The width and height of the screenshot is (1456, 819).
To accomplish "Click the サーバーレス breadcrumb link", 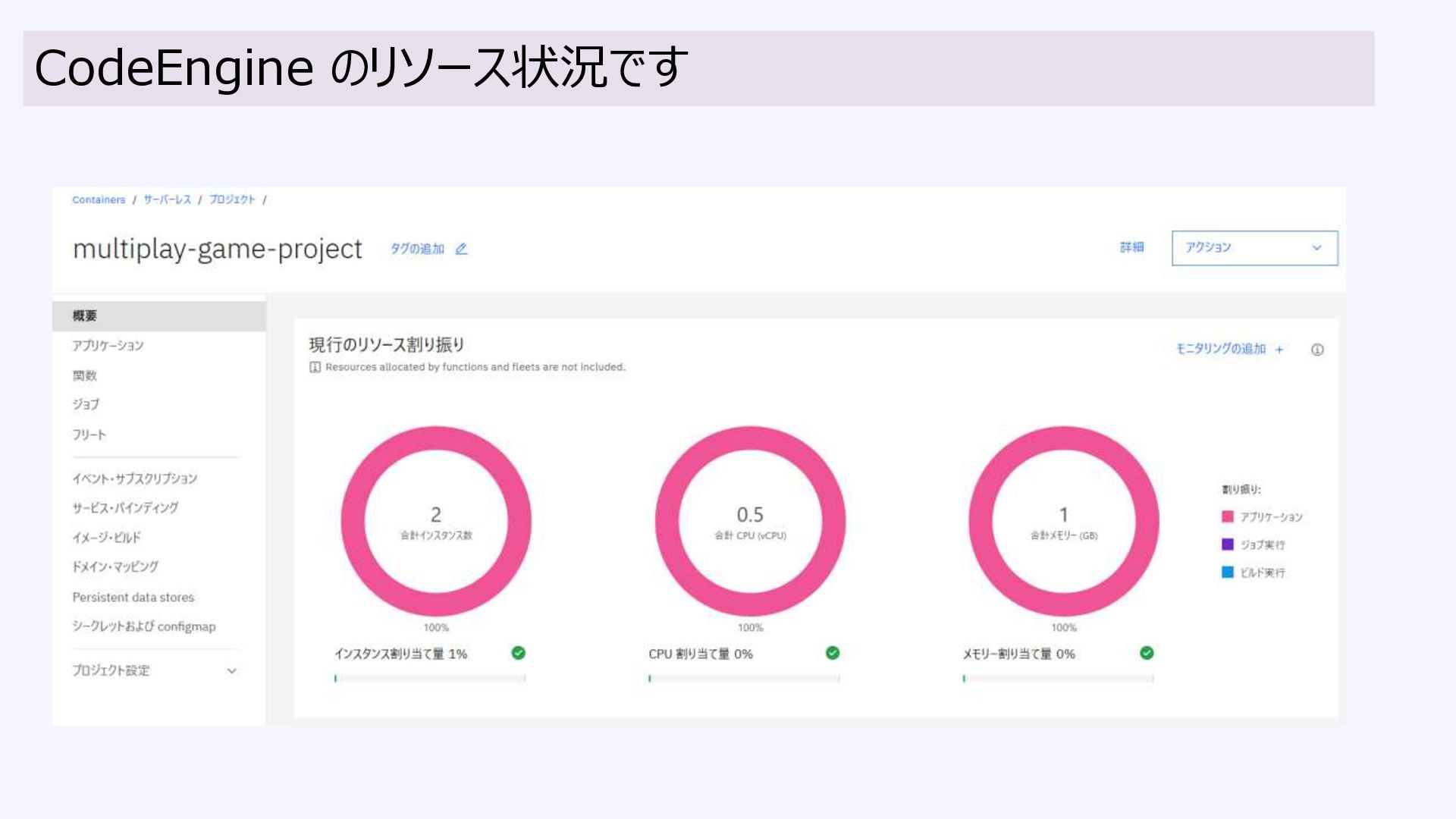I will tap(168, 199).
